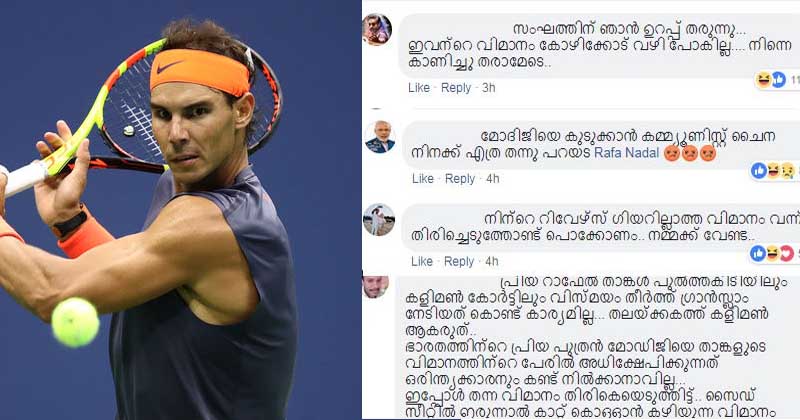The width and height of the screenshot is (800, 420).
Task: Open the Modi profile picture avatar
Action: [x=380, y=137]
